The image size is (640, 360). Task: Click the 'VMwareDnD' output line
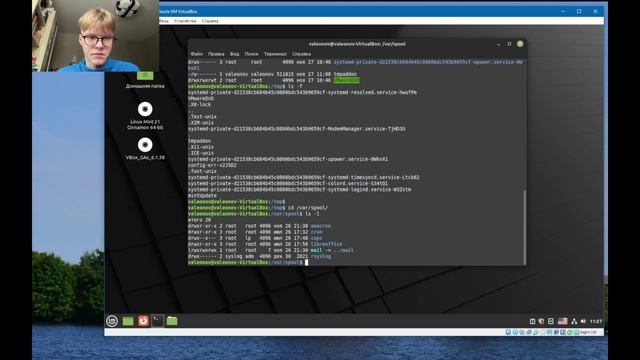(x=201, y=98)
